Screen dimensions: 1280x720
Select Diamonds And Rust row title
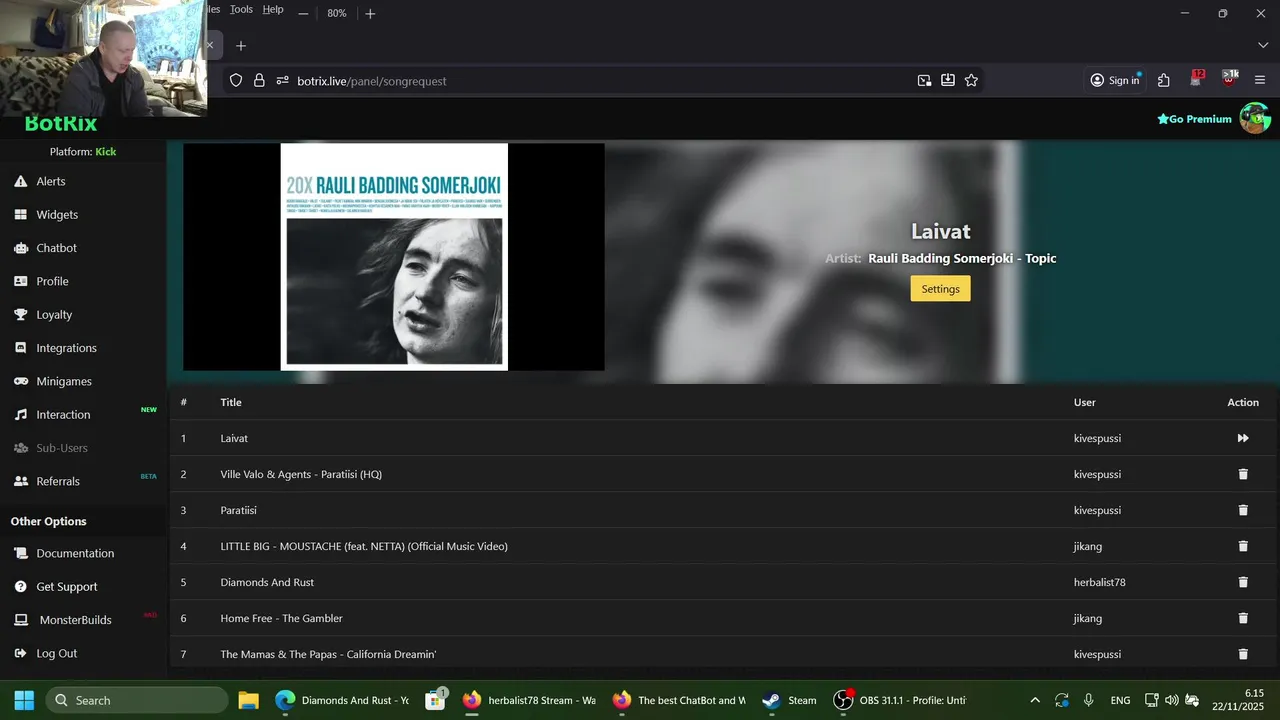(x=267, y=582)
